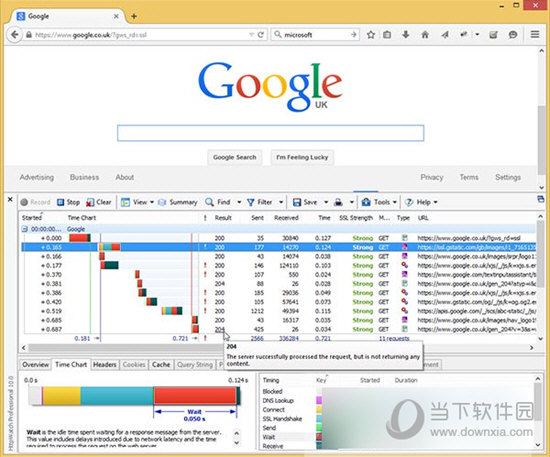Screen dimensions: 550x457
Task: Click the I'm Feeling Lucky button
Action: (302, 157)
